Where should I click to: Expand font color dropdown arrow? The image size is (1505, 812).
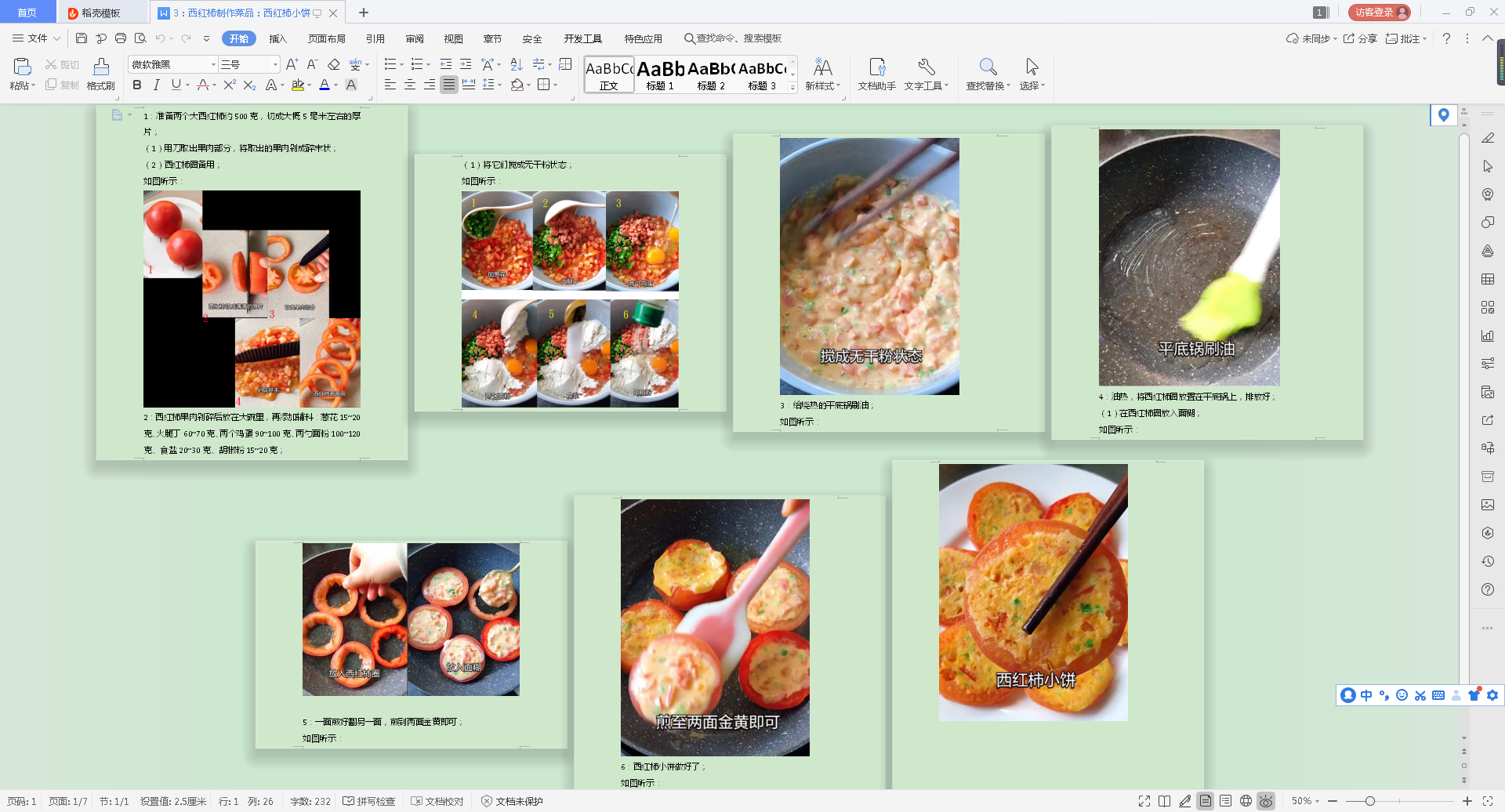tap(335, 85)
